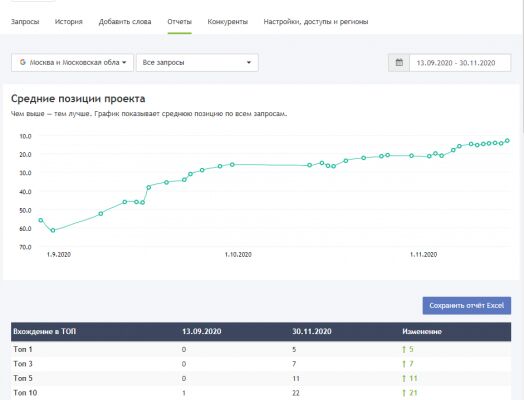Click the Средние позиции проекта heading
The height and width of the screenshot is (400, 524).
(x=78, y=99)
